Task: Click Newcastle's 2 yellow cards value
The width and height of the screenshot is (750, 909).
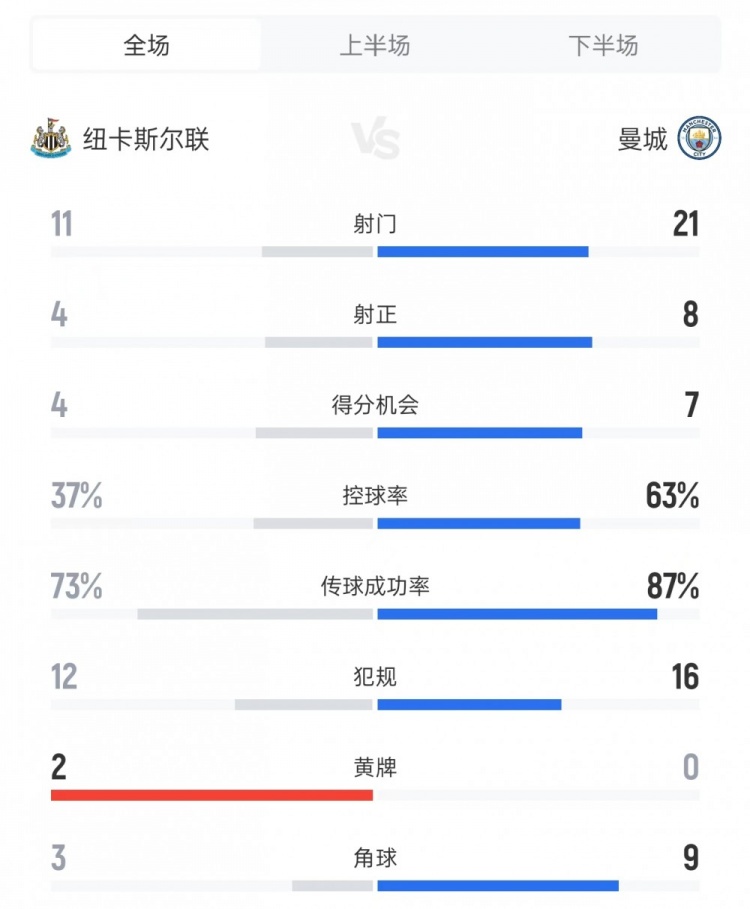Action: pos(60,768)
